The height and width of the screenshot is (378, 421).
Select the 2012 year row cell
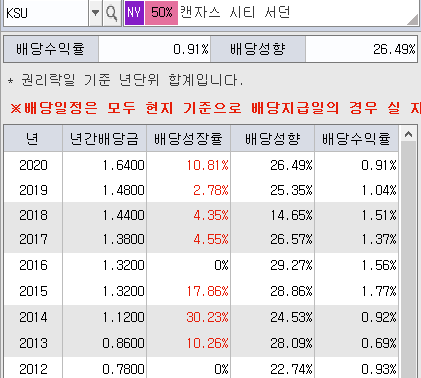[33, 369]
